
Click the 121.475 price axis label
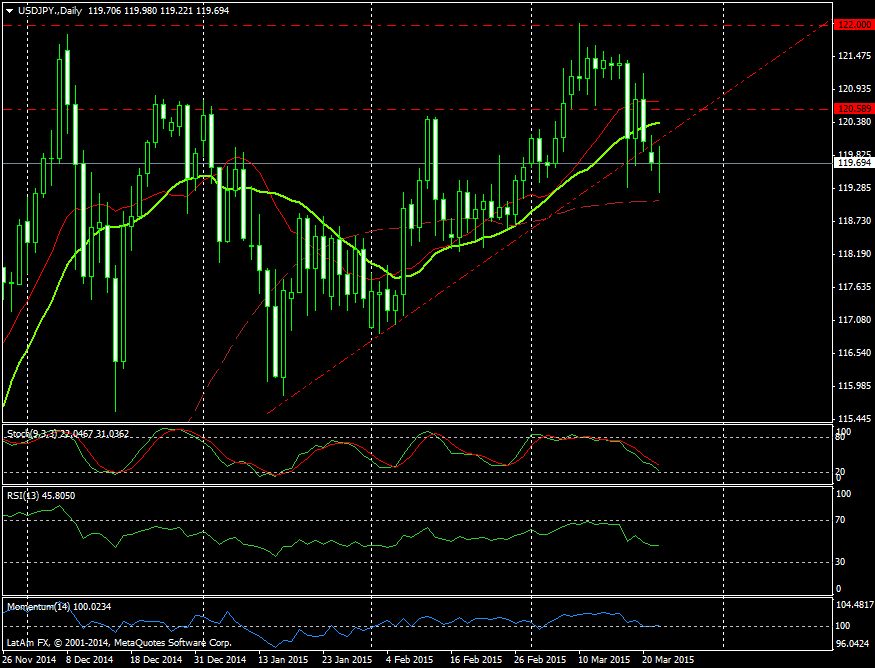[850, 56]
